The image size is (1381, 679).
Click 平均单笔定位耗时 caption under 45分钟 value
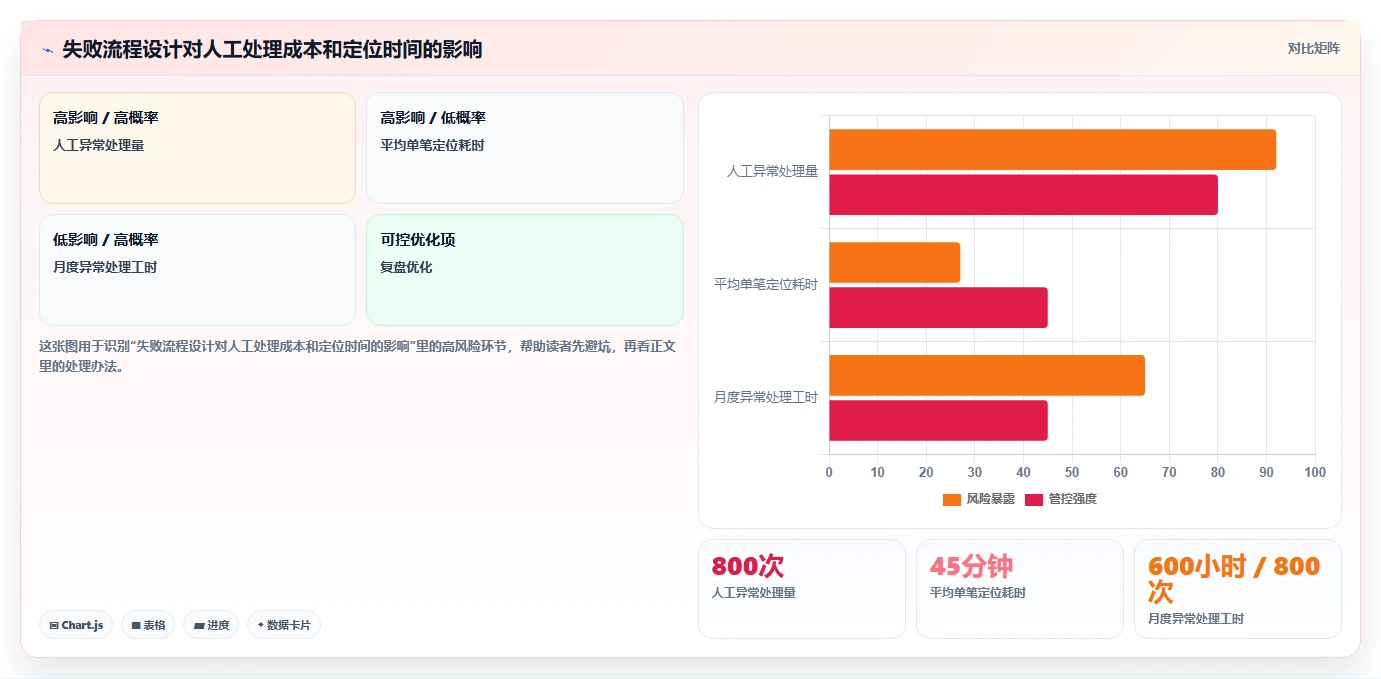click(978, 593)
